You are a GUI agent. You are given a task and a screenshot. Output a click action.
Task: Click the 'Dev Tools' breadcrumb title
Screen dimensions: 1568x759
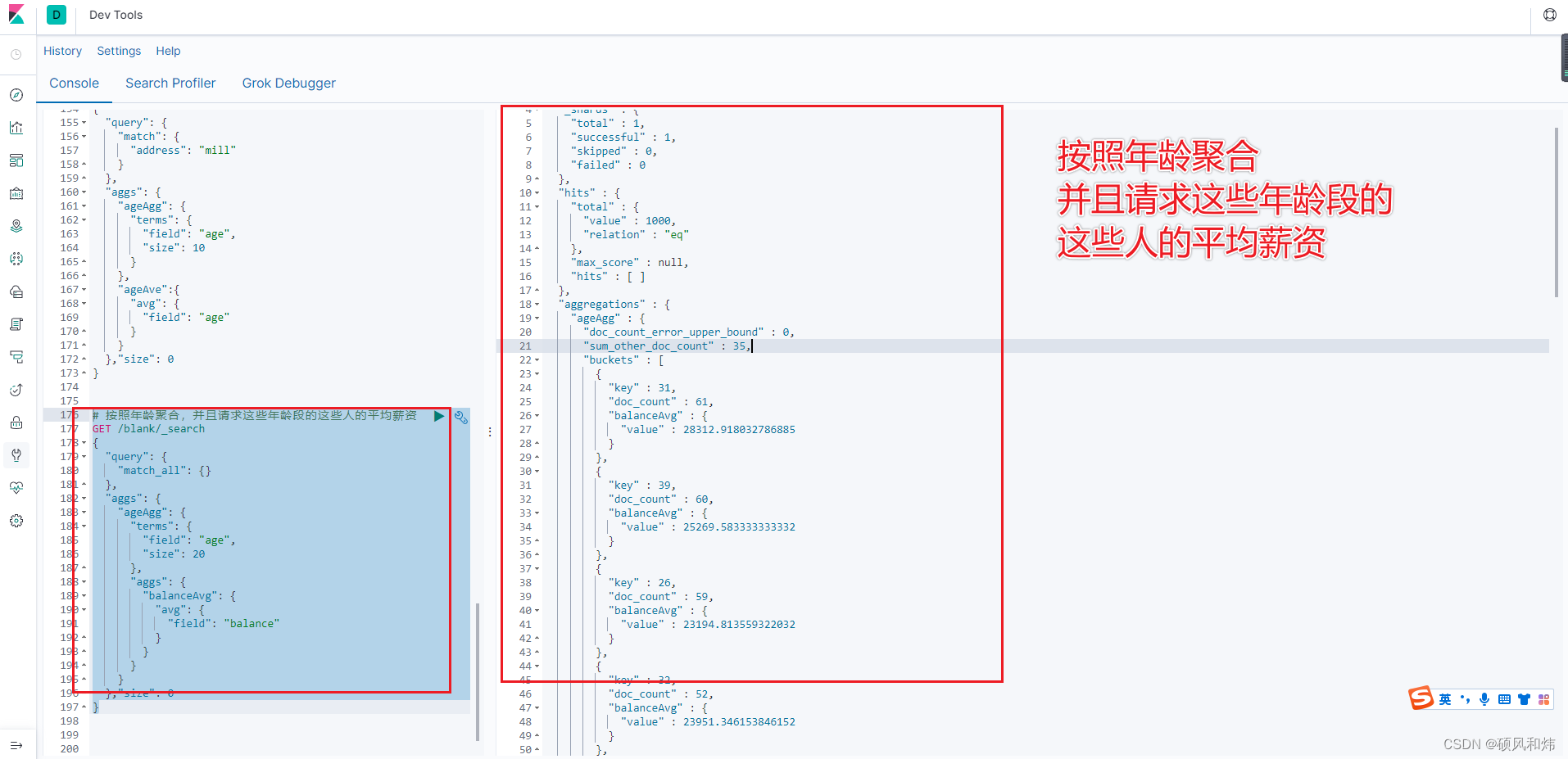116,15
